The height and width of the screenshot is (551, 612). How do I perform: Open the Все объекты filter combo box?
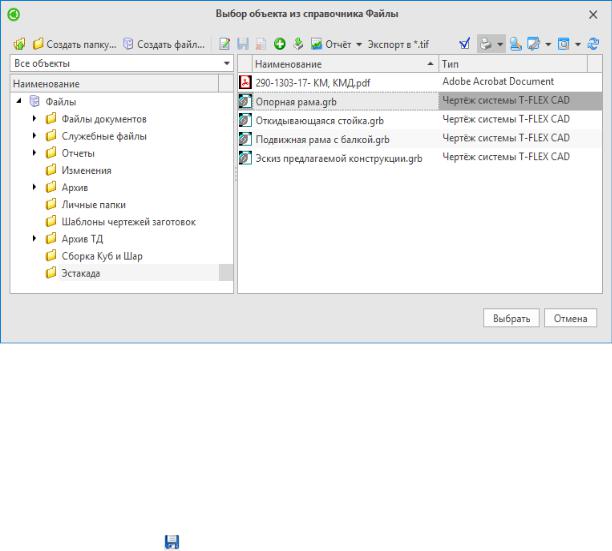pyautogui.click(x=121, y=63)
